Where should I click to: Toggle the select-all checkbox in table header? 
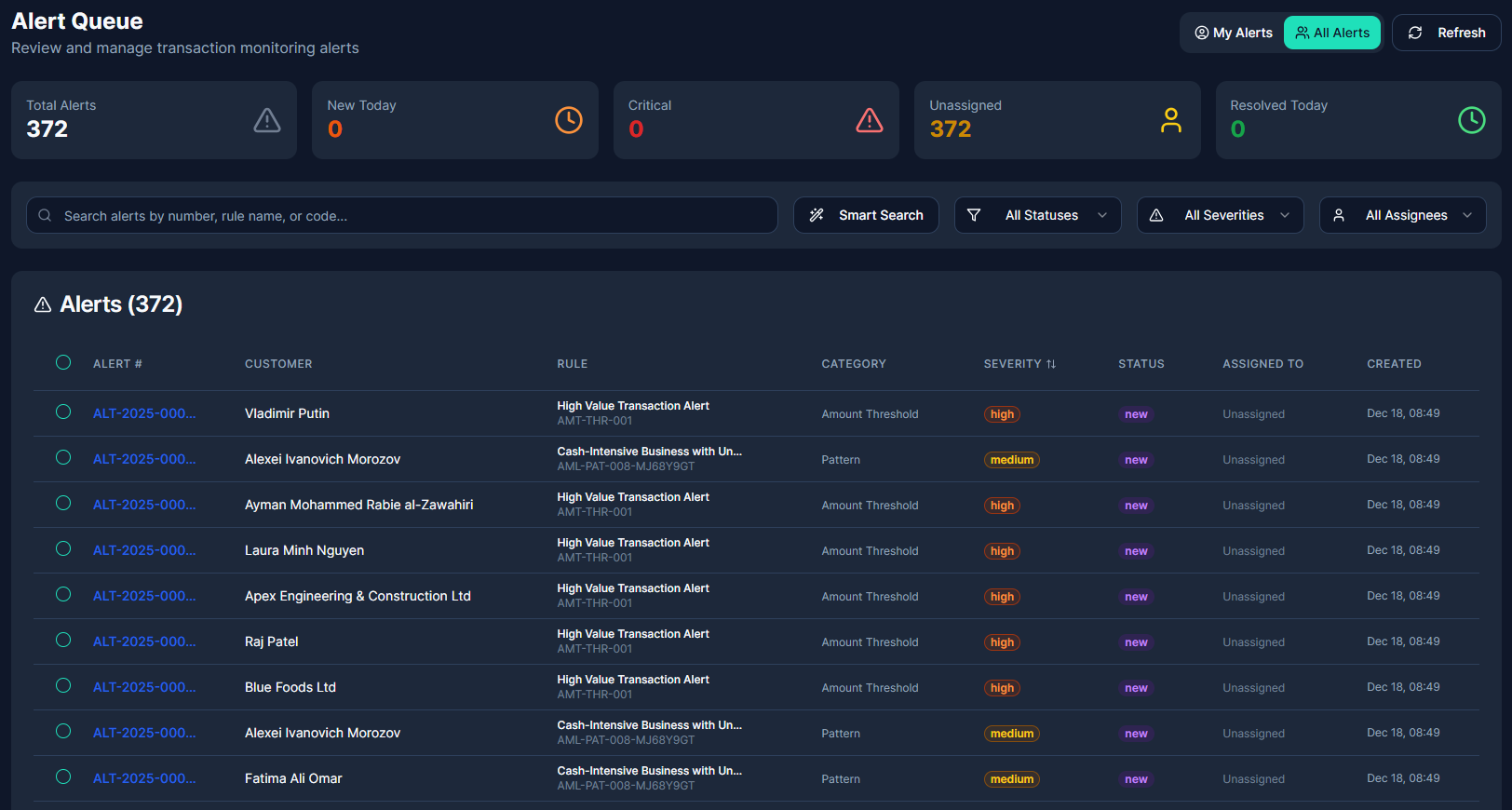click(63, 363)
